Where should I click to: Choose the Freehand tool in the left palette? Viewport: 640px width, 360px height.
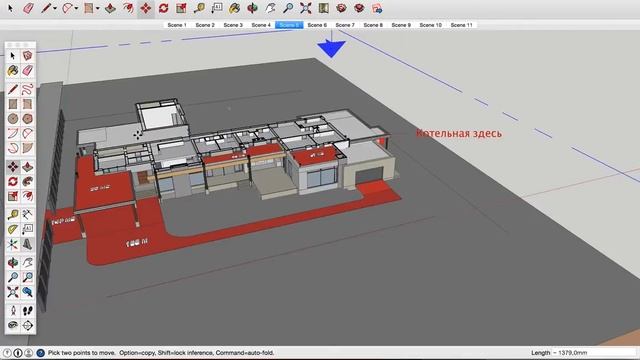[x=27, y=89]
